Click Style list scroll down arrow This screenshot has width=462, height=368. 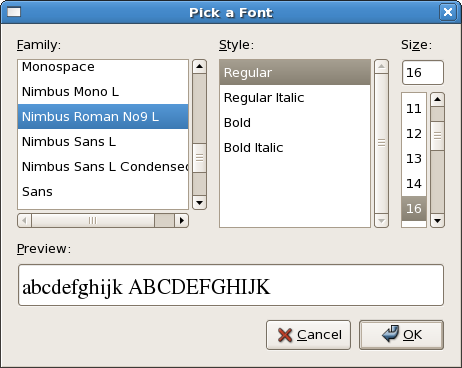[x=381, y=221]
